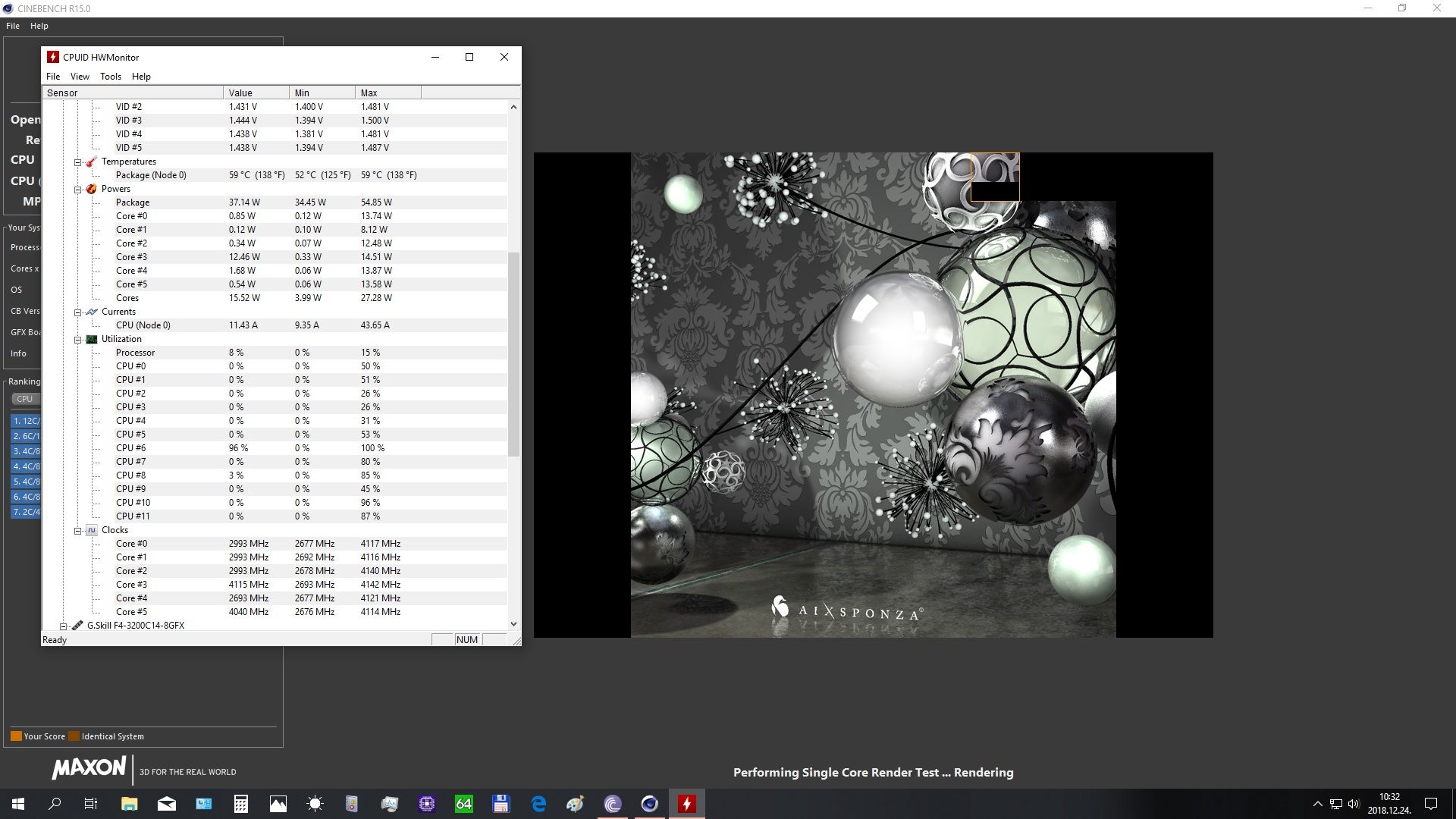Open HWMonitor File menu
Viewport: 1456px width, 819px height.
[x=53, y=77]
